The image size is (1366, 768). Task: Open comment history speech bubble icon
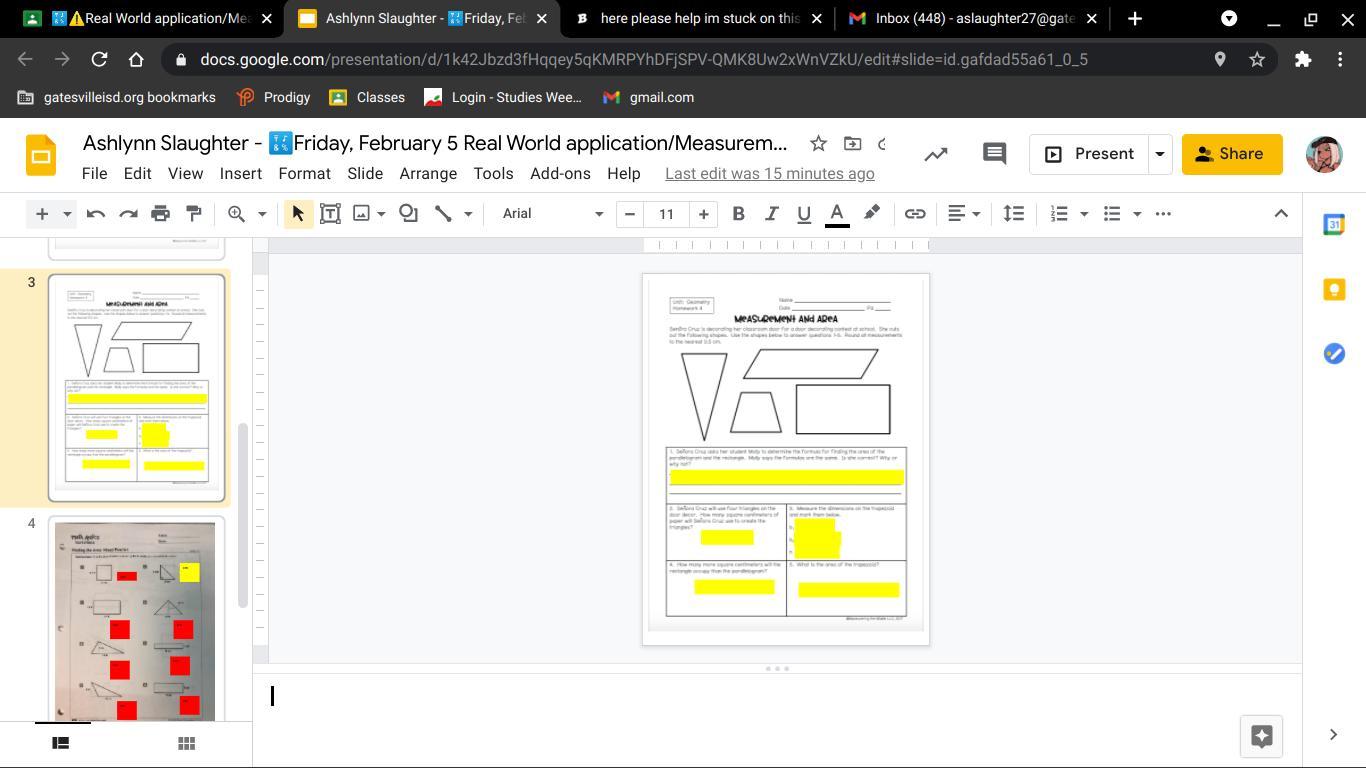click(993, 154)
